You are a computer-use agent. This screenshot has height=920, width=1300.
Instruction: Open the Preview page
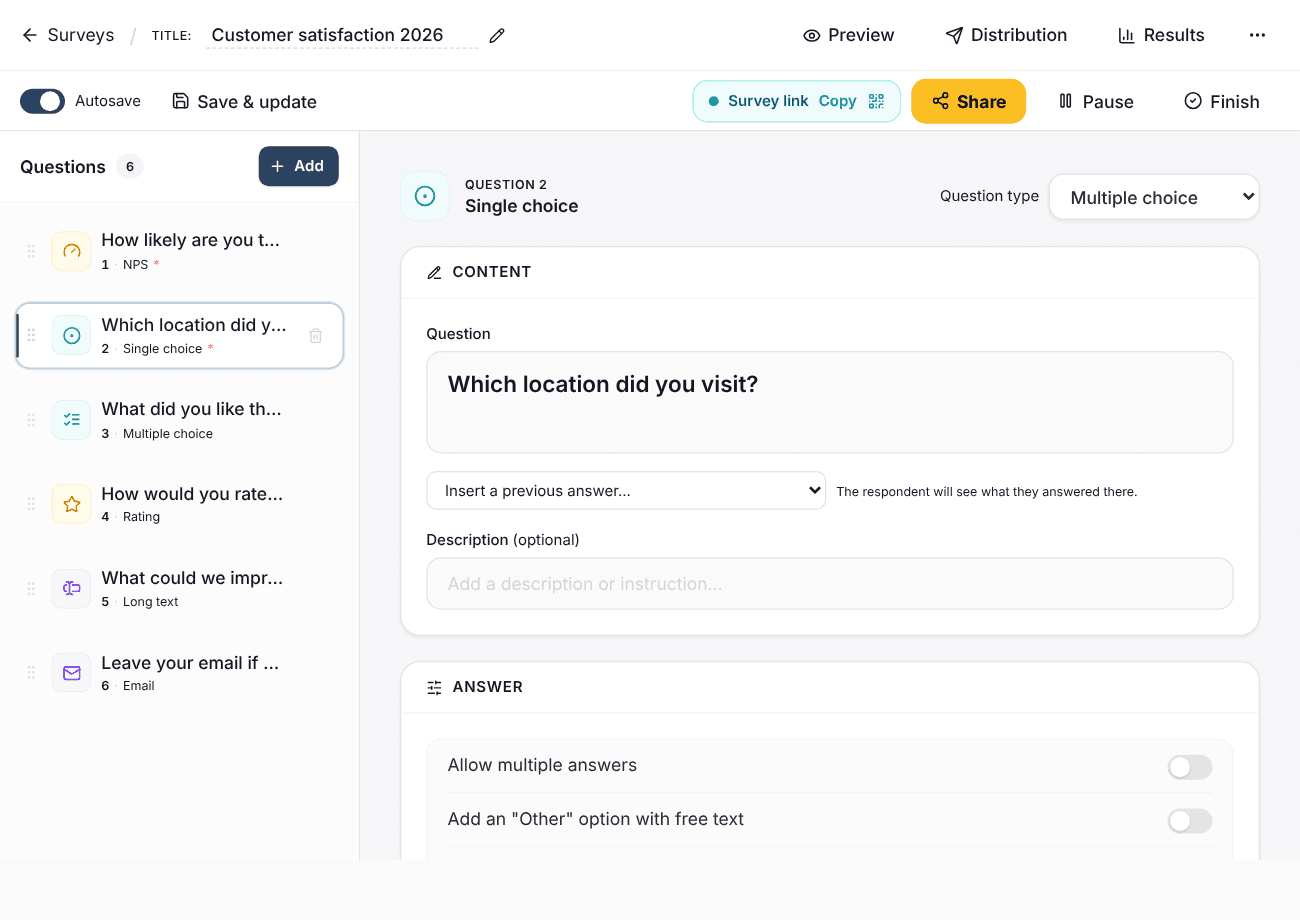click(x=849, y=35)
